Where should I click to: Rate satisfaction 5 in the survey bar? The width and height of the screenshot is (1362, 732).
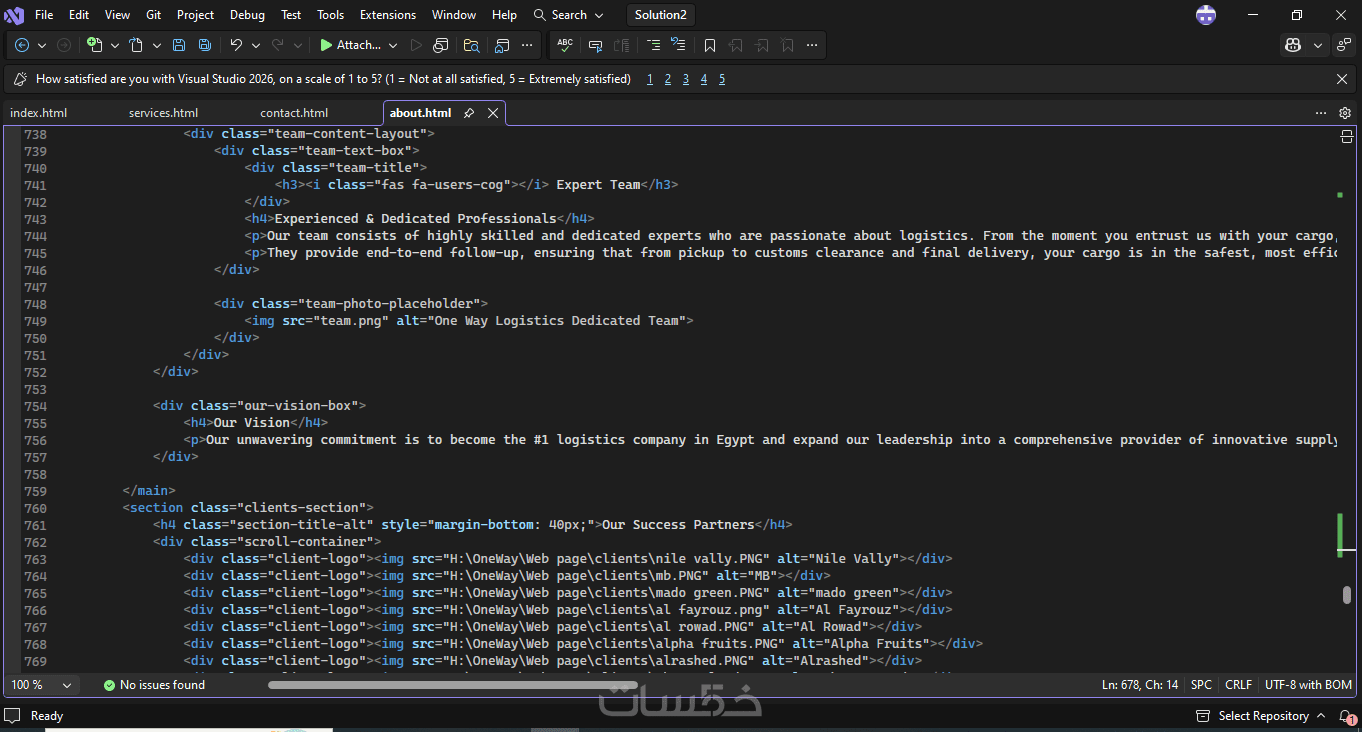click(722, 79)
